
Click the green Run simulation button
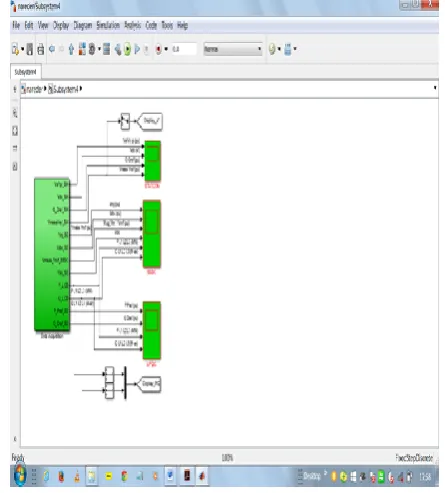127,50
